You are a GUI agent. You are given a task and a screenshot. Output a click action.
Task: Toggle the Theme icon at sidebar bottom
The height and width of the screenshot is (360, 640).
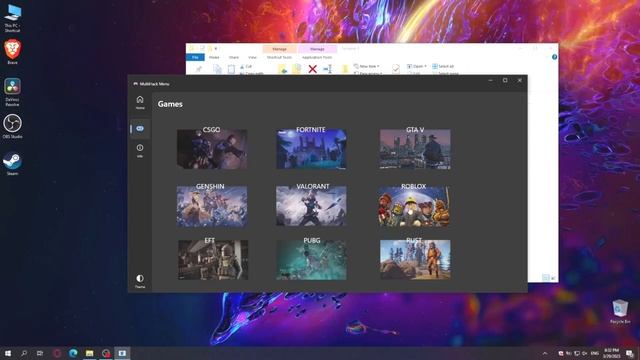tap(140, 281)
